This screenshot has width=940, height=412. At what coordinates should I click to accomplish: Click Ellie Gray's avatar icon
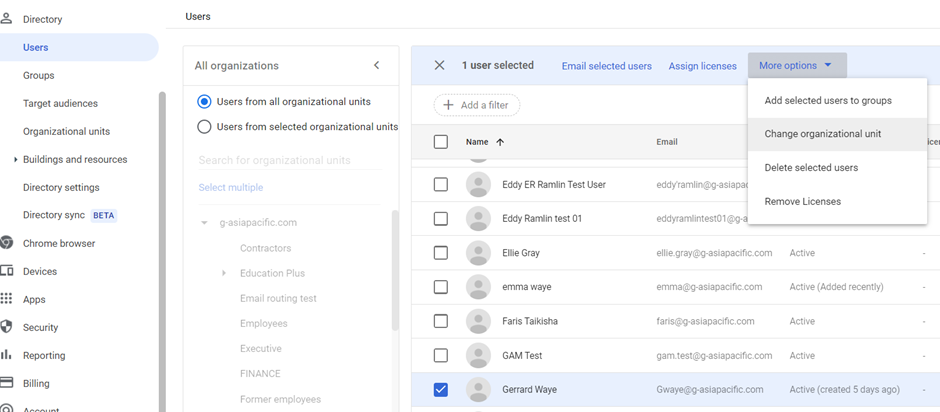(x=478, y=253)
